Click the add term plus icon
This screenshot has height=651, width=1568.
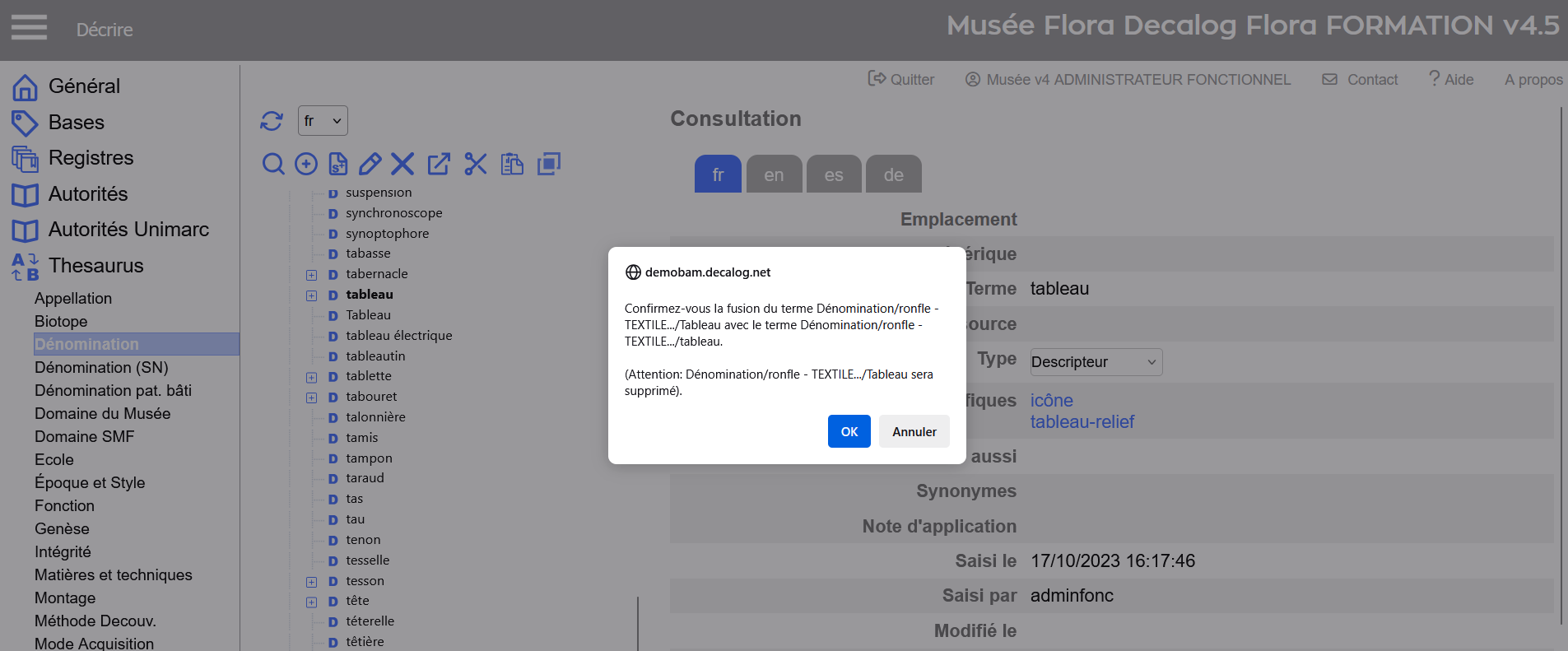tap(306, 164)
